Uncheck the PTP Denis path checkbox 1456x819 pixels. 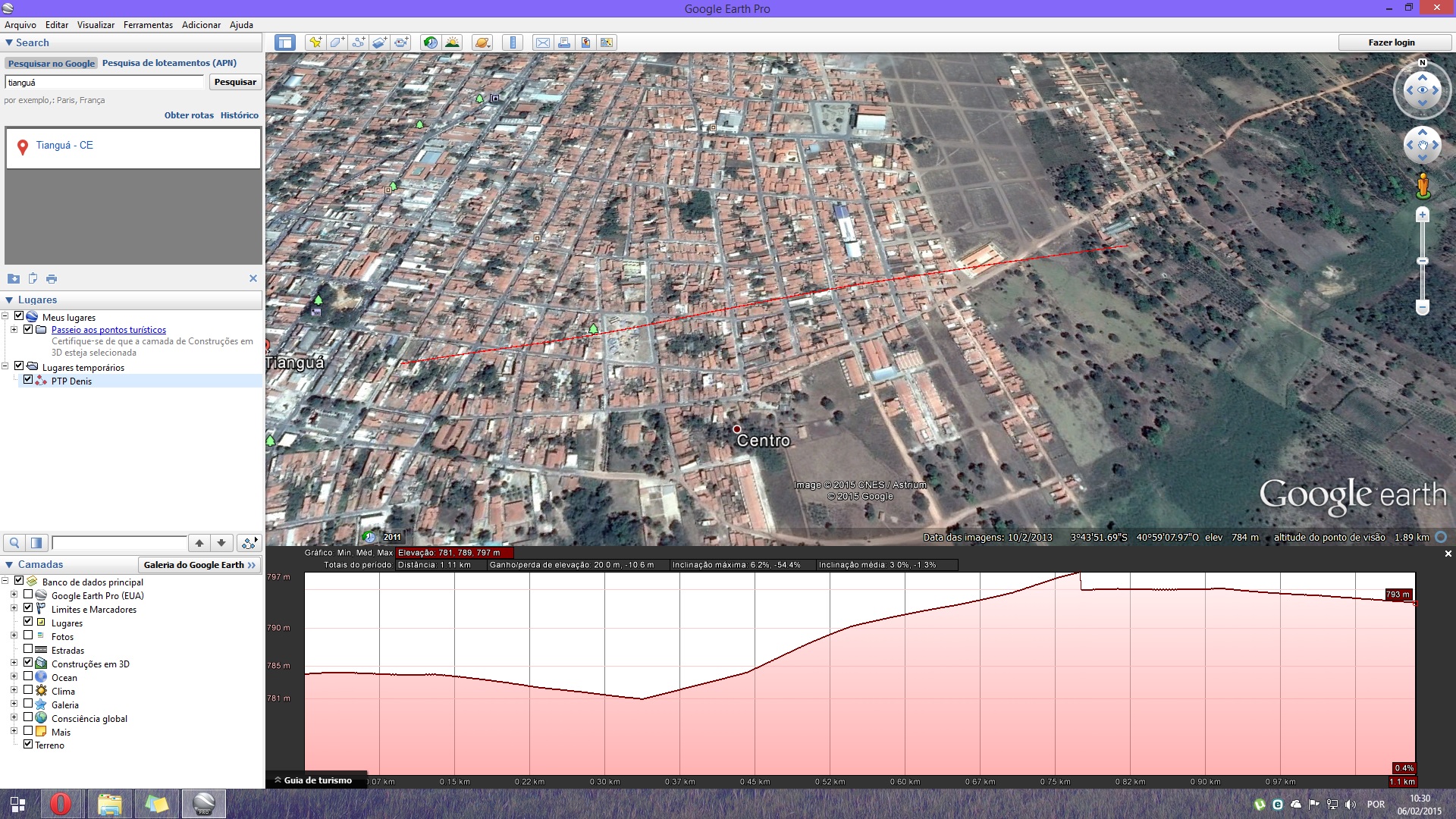pyautogui.click(x=28, y=380)
